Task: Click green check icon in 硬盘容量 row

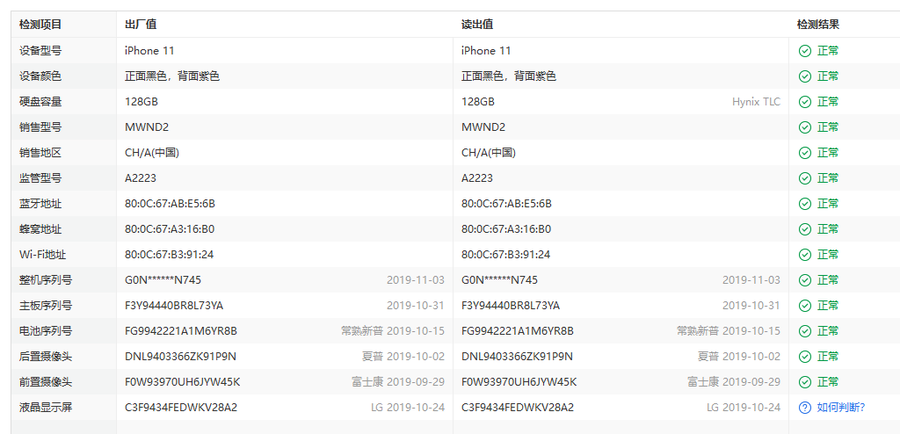Action: 805,102
